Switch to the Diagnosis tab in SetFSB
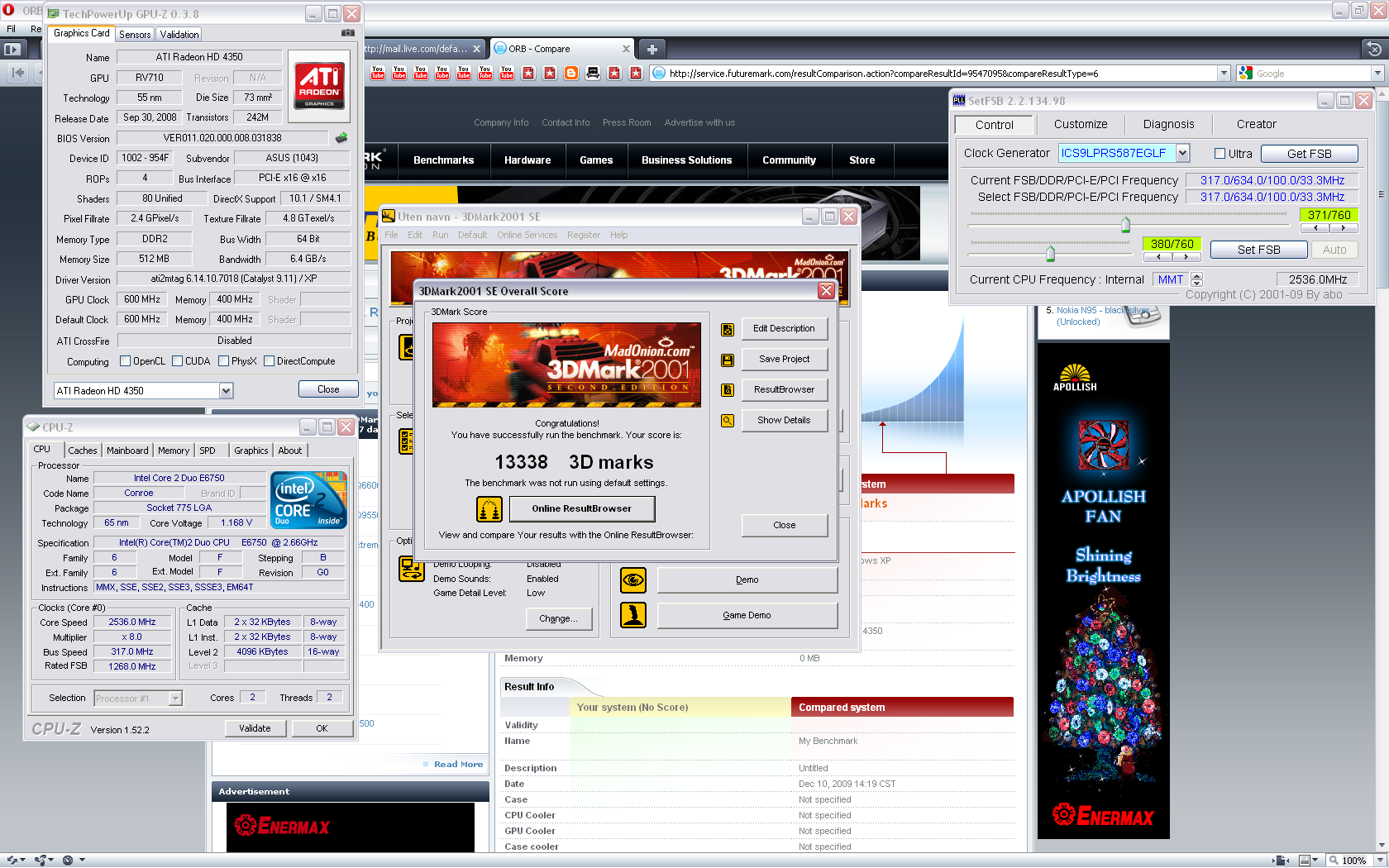 click(x=1168, y=125)
